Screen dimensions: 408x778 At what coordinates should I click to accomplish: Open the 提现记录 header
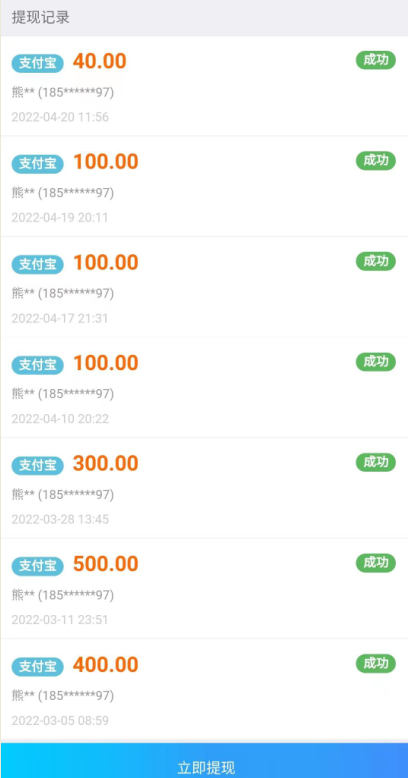[41, 18]
